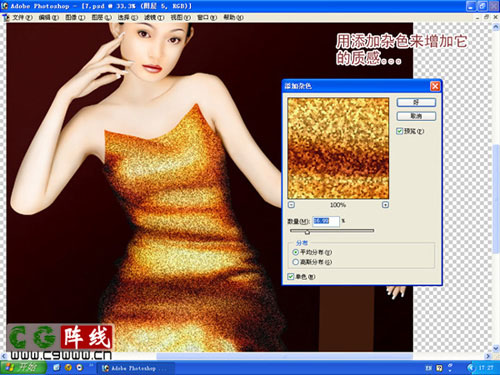The width and height of the screenshot is (500, 375).
Task: Click the EN language indicator in tray
Action: pyautogui.click(x=428, y=368)
